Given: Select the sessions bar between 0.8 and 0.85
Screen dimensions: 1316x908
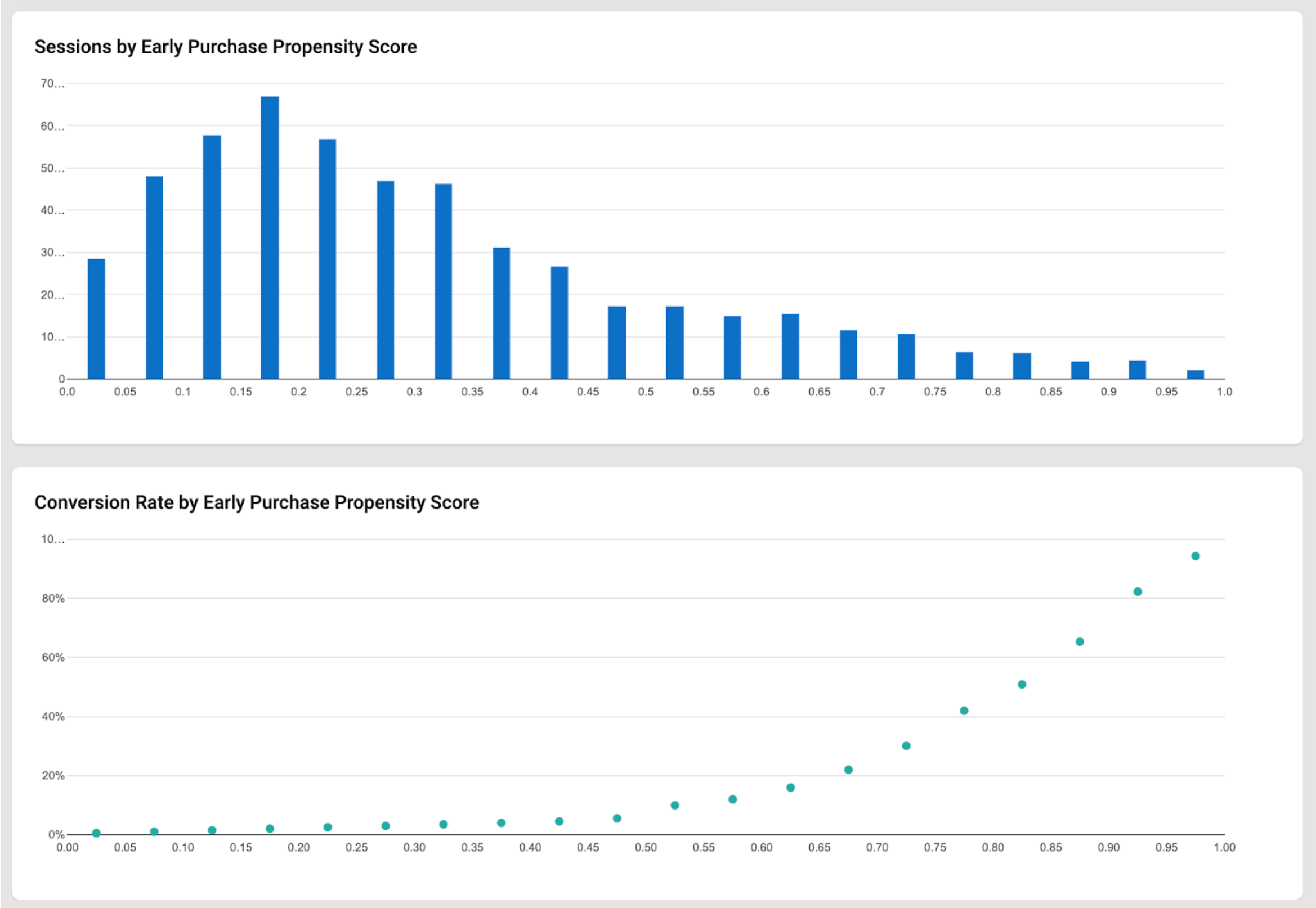Looking at the screenshot, I should [x=1022, y=366].
